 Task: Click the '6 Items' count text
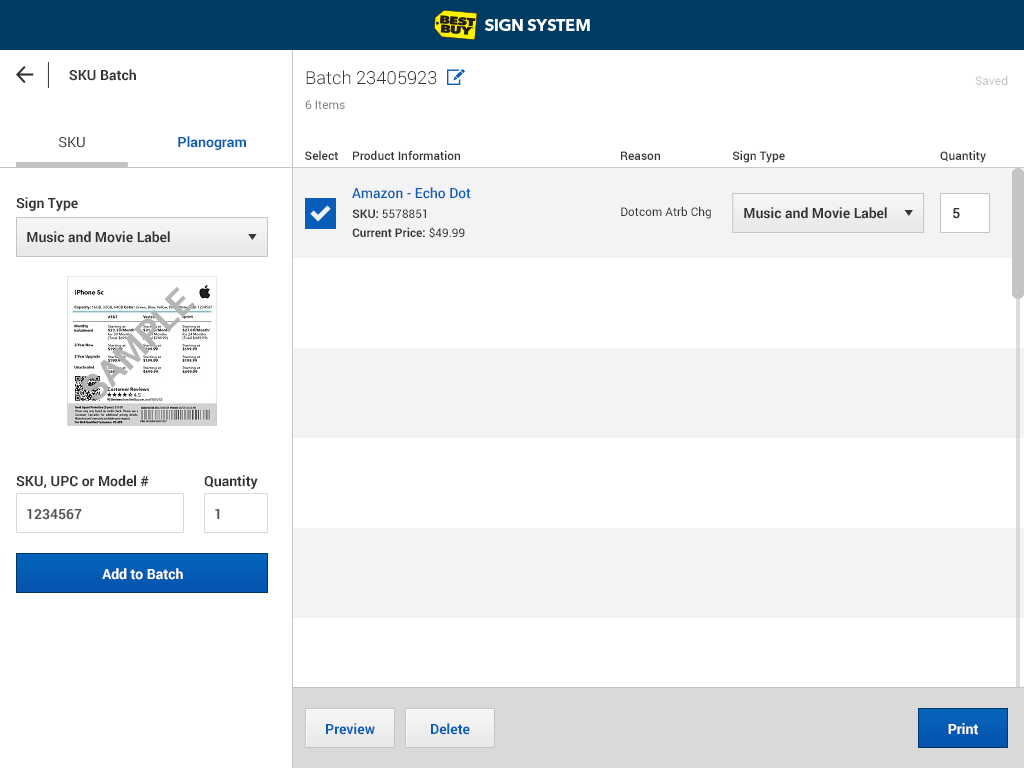click(x=325, y=104)
